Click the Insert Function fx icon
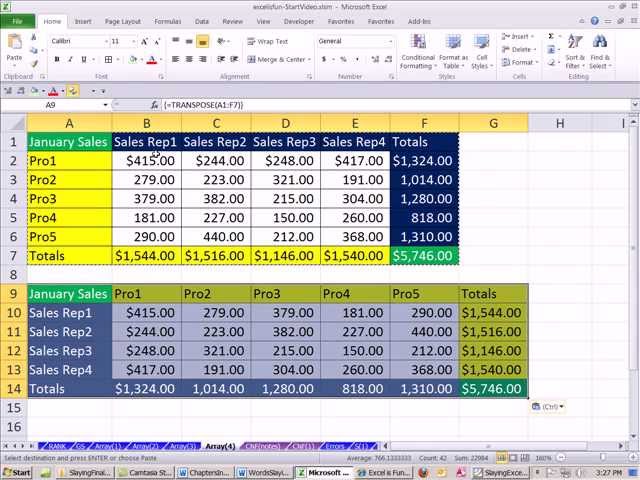This screenshot has height=480, width=640. [x=154, y=105]
